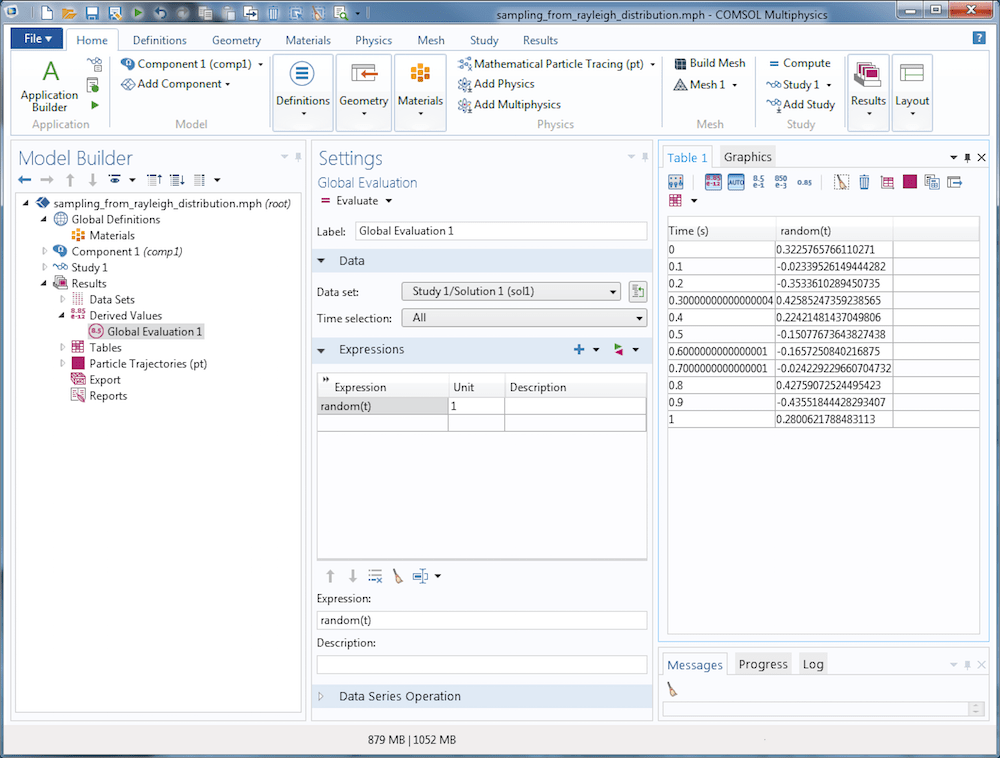Click the Build Mesh button
1000x758 pixels.
click(x=710, y=63)
